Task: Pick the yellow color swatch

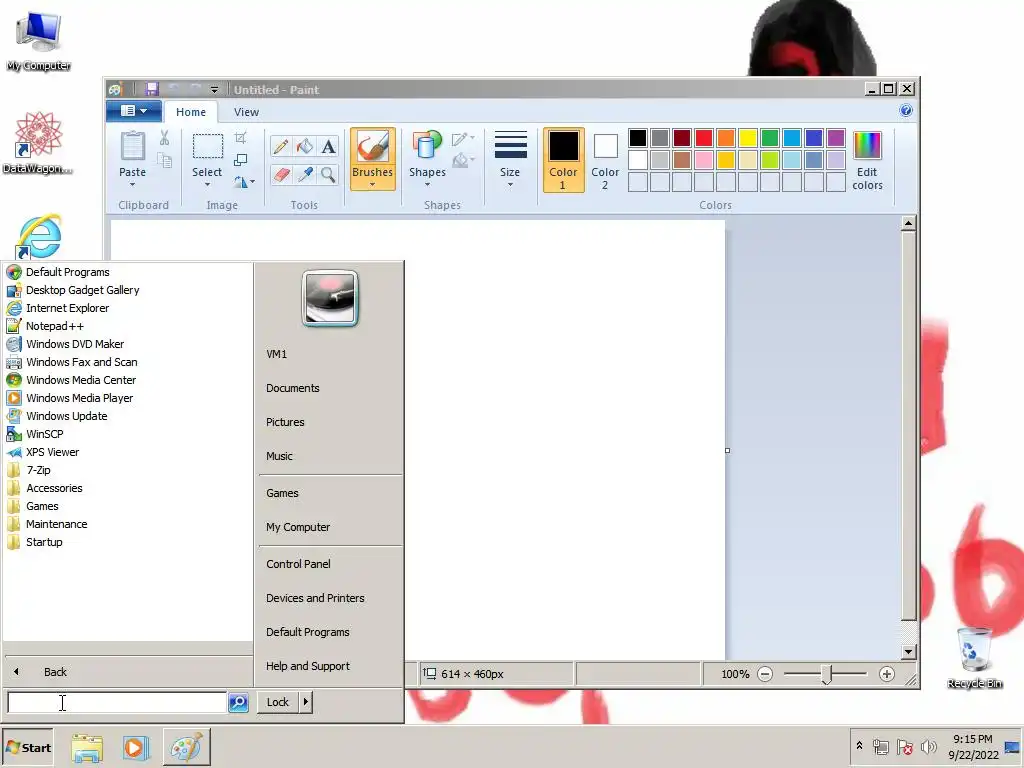Action: point(748,138)
